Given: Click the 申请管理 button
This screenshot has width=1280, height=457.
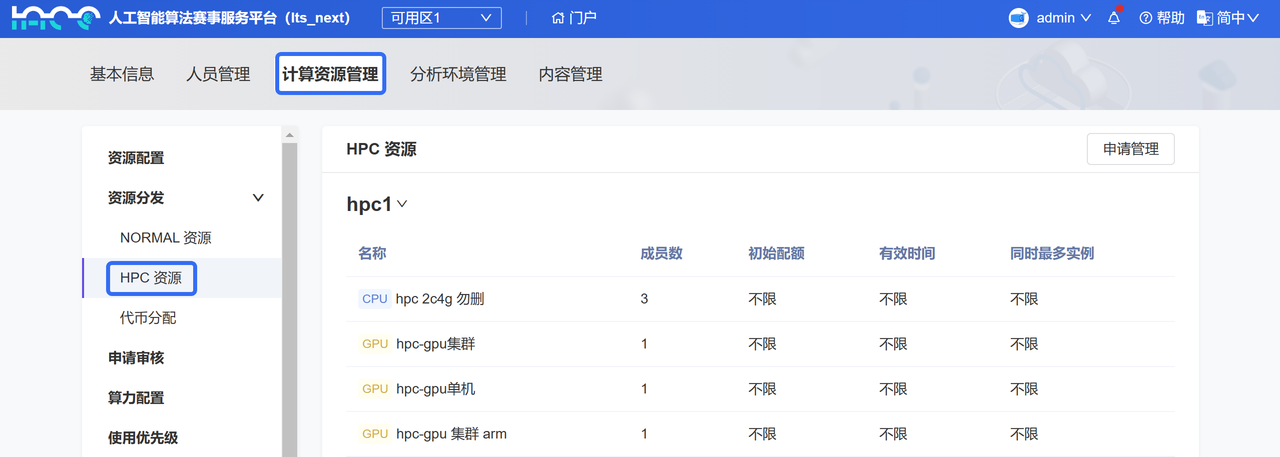Looking at the screenshot, I should coord(1130,149).
